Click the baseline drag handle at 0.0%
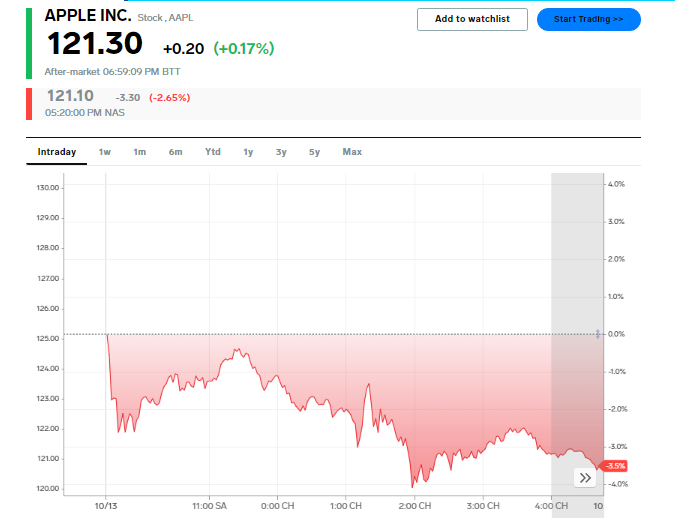Image resolution: width=675 pixels, height=527 pixels. point(598,334)
